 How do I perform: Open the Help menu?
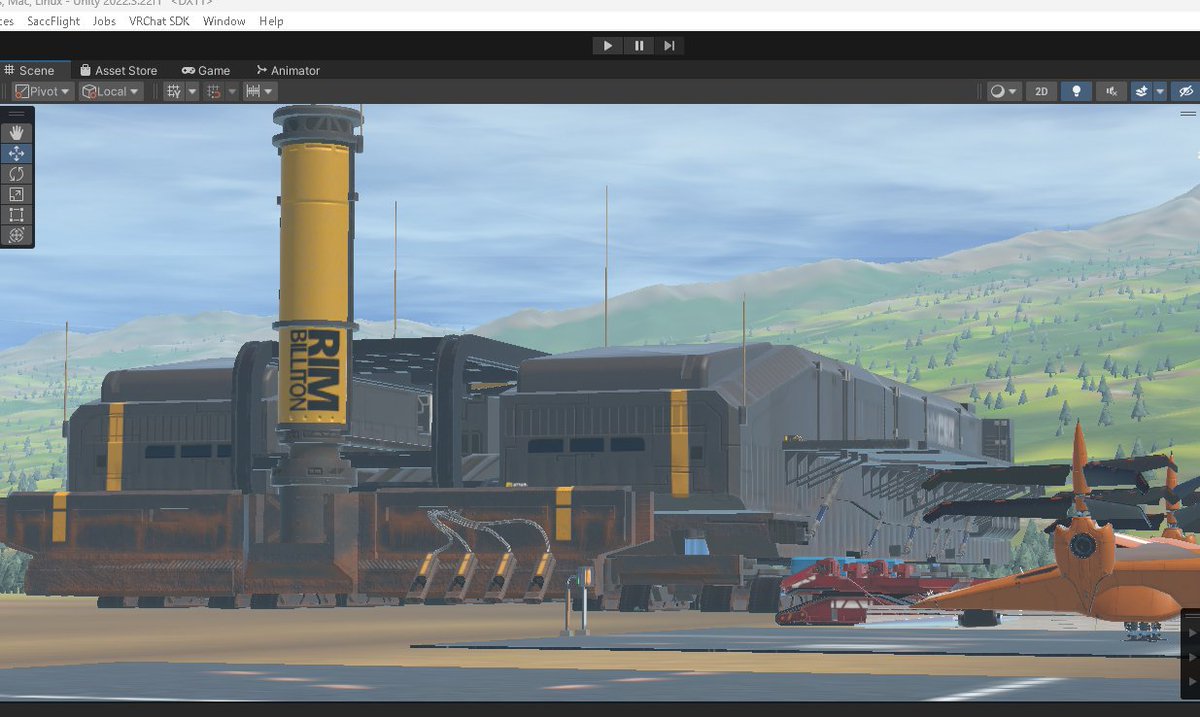point(271,21)
